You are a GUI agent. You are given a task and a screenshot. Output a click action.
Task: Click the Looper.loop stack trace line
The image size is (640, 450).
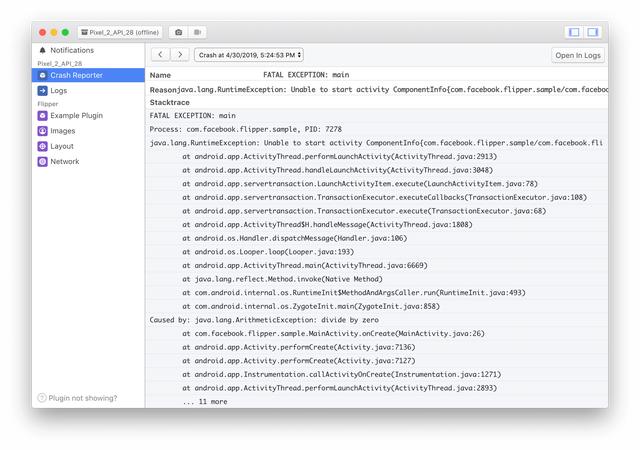tap(268, 252)
